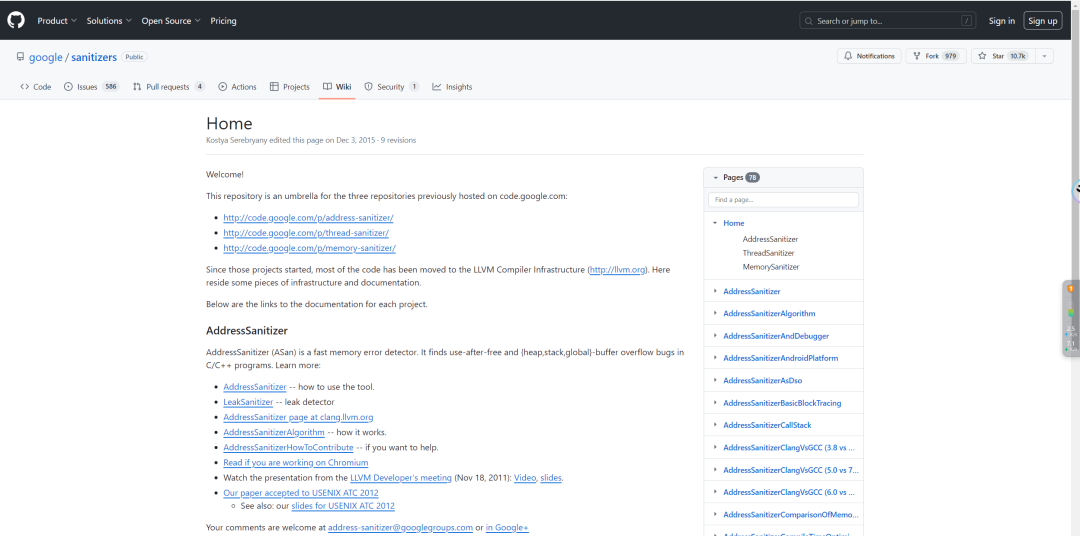Open the llvm.org link
Screen dimensions: 1080x536
click(x=618, y=270)
